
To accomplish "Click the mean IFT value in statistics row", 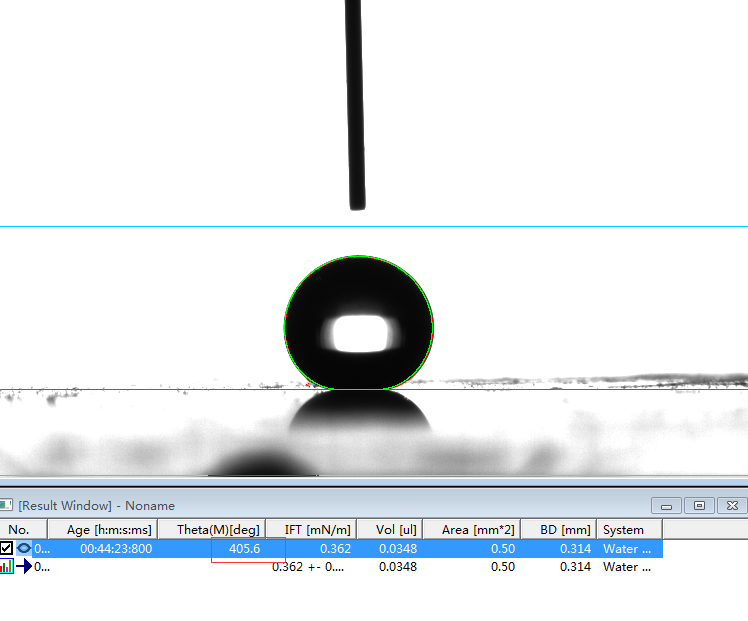I will point(310,567).
